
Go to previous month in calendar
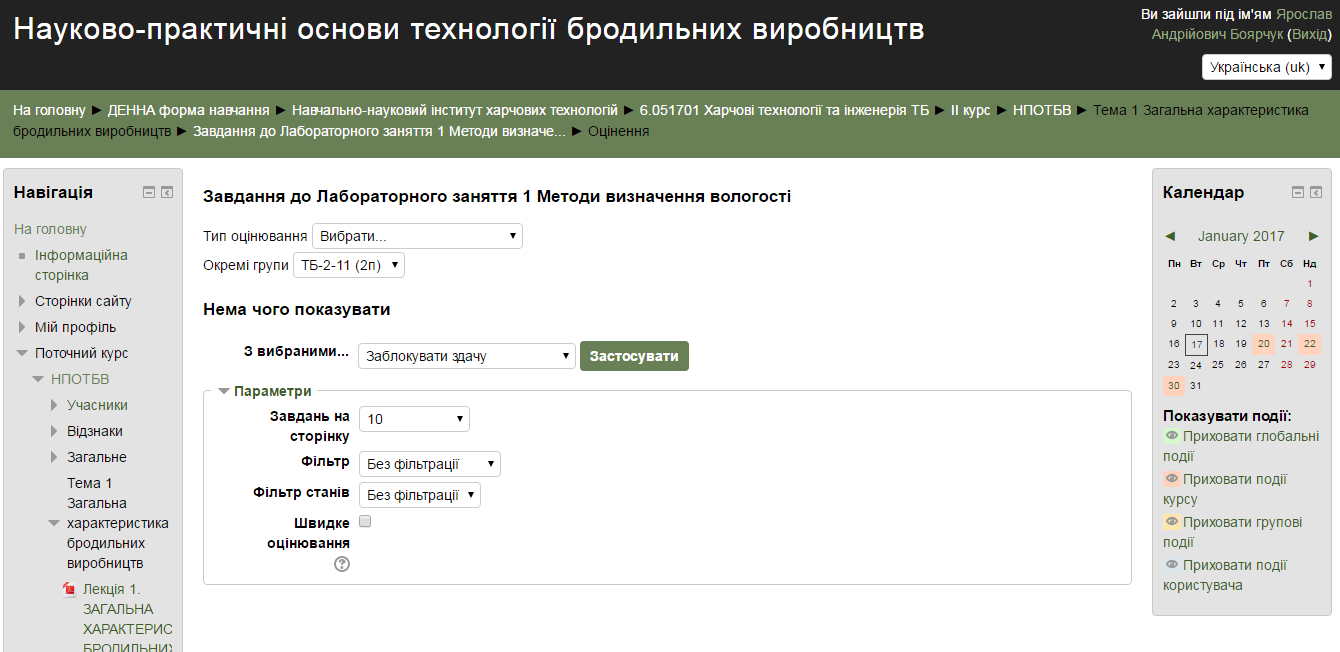tap(1170, 236)
